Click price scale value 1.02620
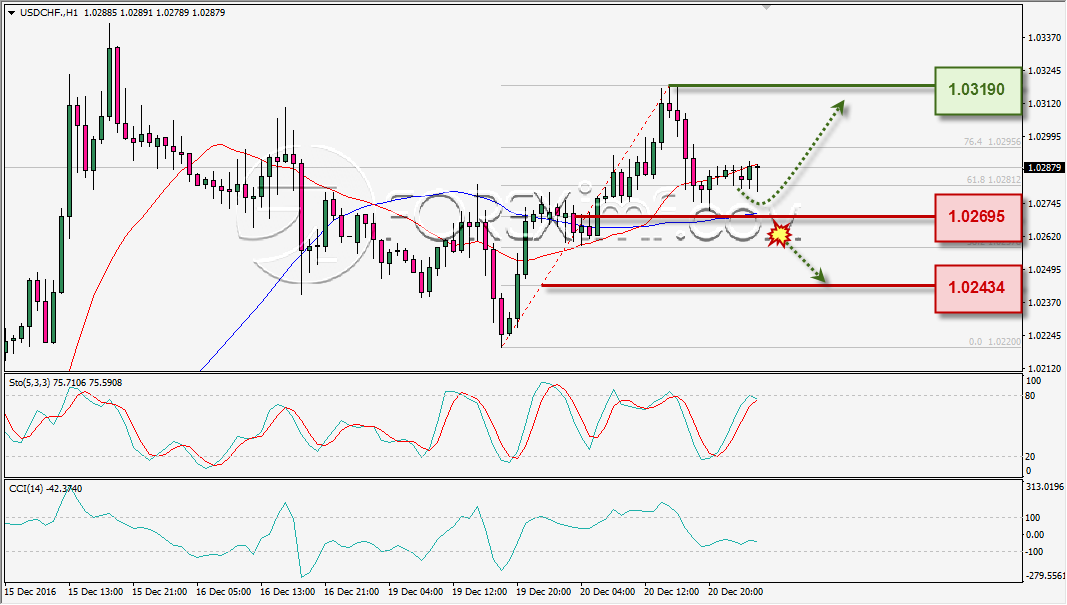The height and width of the screenshot is (605, 1067). (x=1044, y=236)
